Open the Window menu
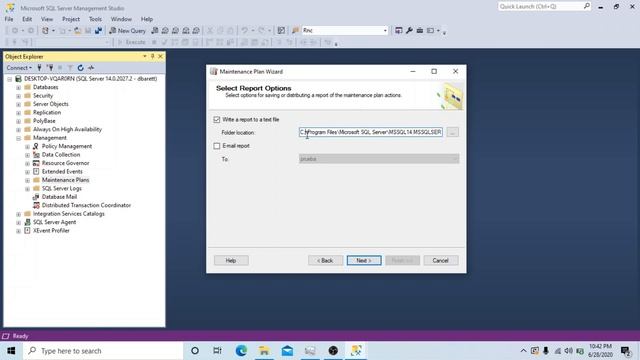This screenshot has width=640, height=360. [121, 19]
